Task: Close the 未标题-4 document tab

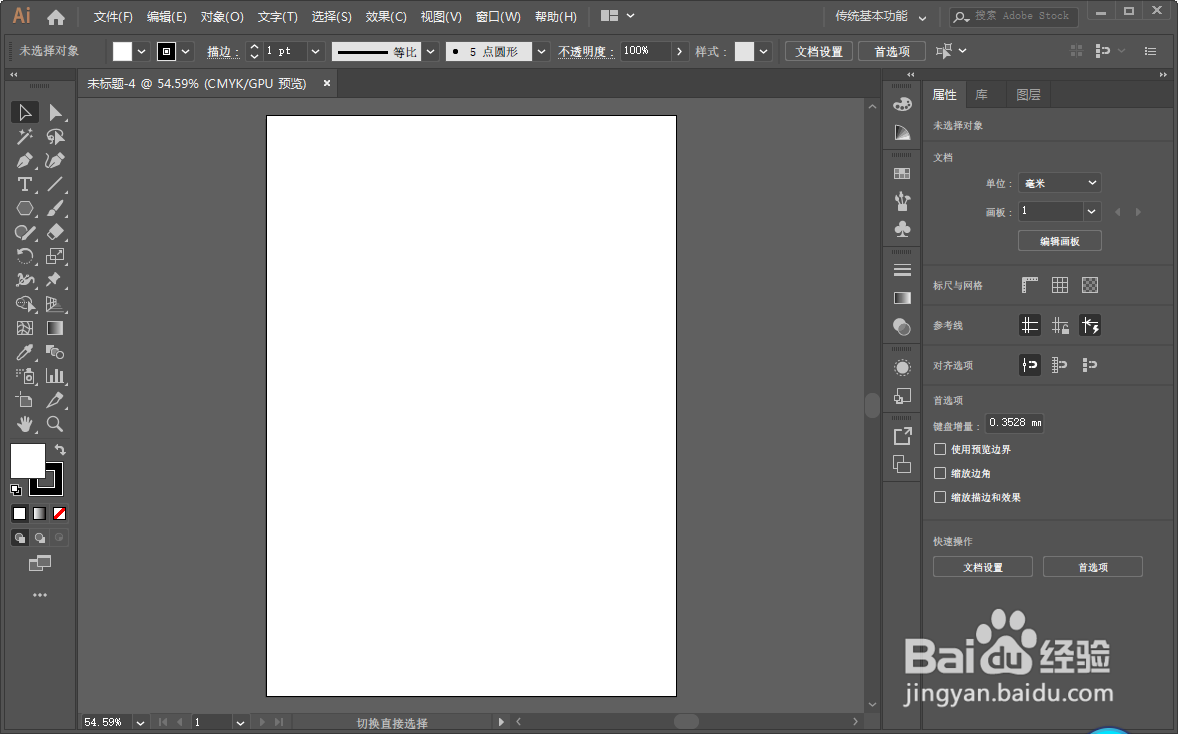Action: click(x=327, y=83)
